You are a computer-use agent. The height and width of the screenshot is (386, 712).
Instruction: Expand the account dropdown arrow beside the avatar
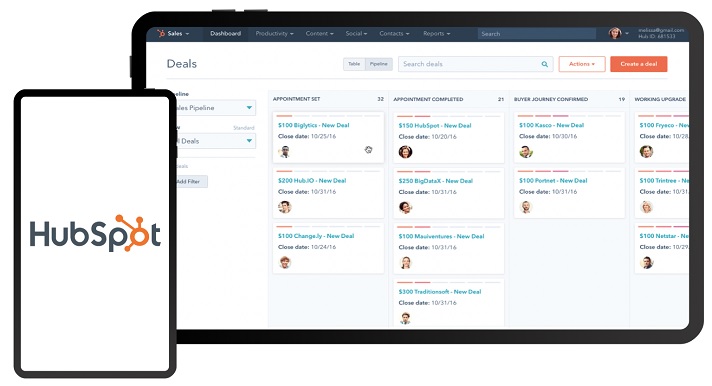coord(627,34)
